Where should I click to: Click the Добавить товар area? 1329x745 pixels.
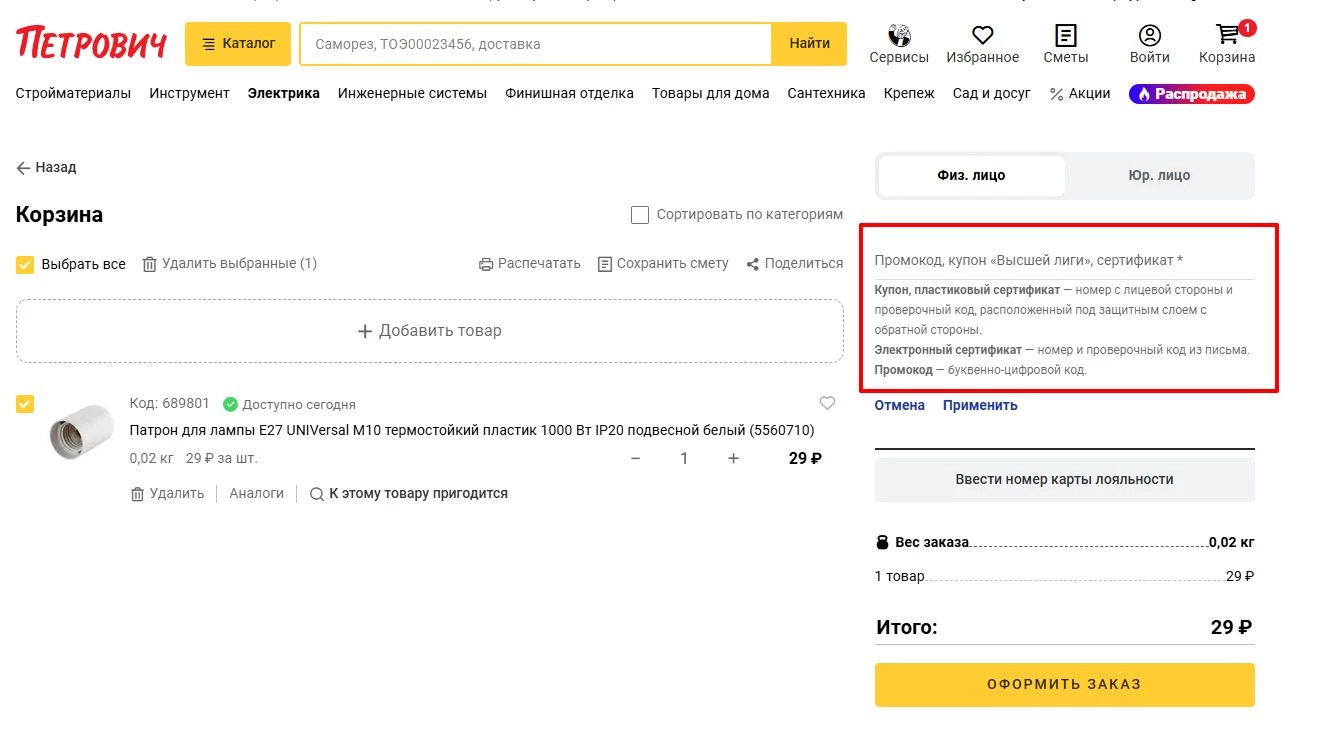[430, 331]
